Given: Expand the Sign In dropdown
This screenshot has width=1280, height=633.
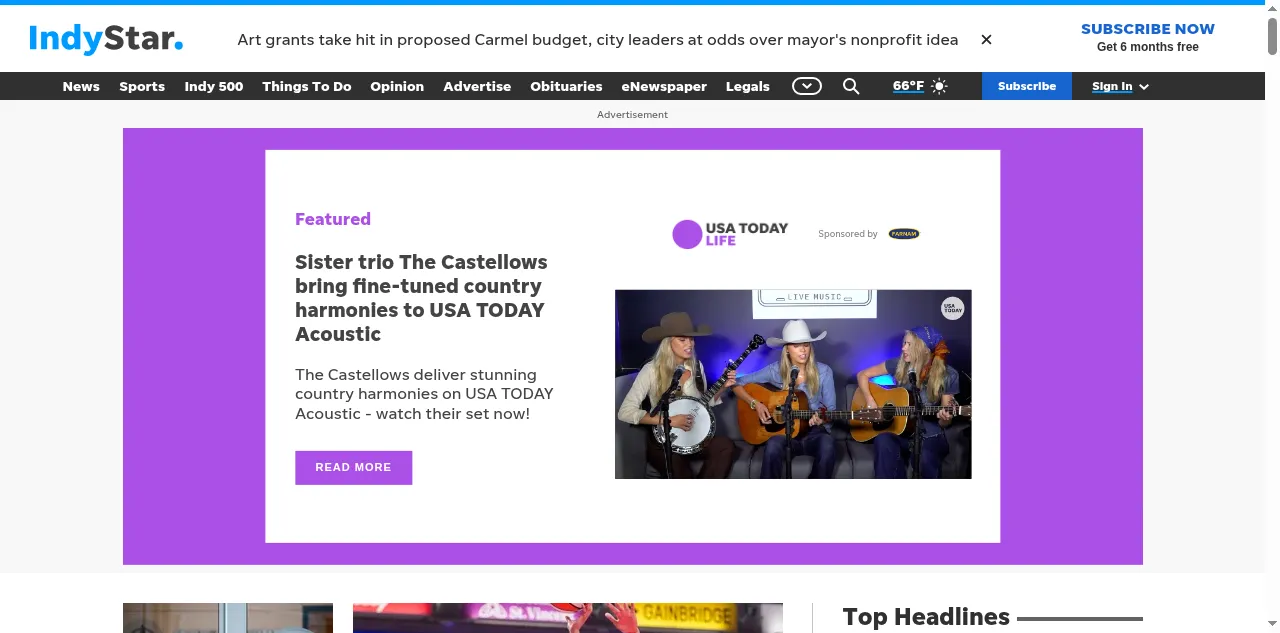Looking at the screenshot, I should point(1120,86).
